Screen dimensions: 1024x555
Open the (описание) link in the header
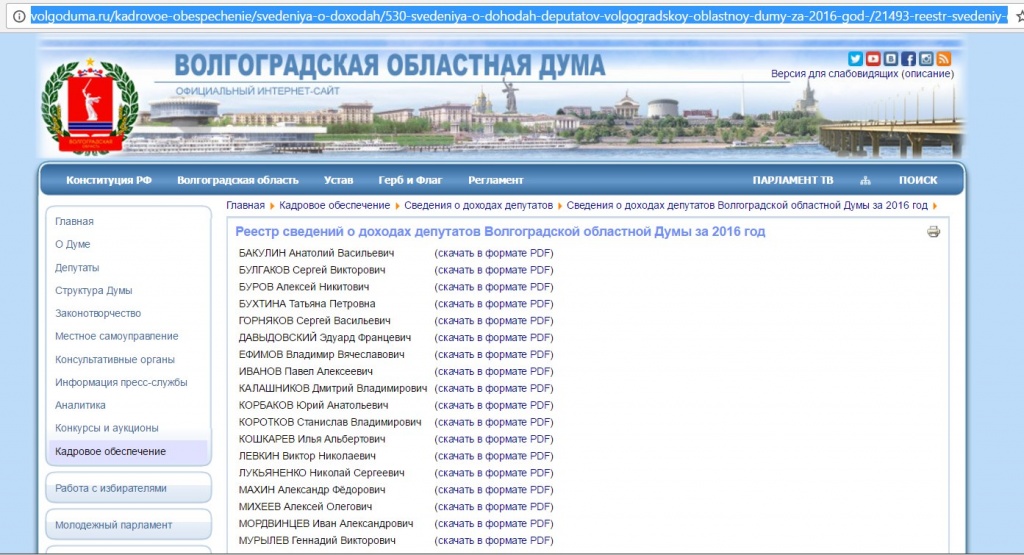[x=927, y=74]
